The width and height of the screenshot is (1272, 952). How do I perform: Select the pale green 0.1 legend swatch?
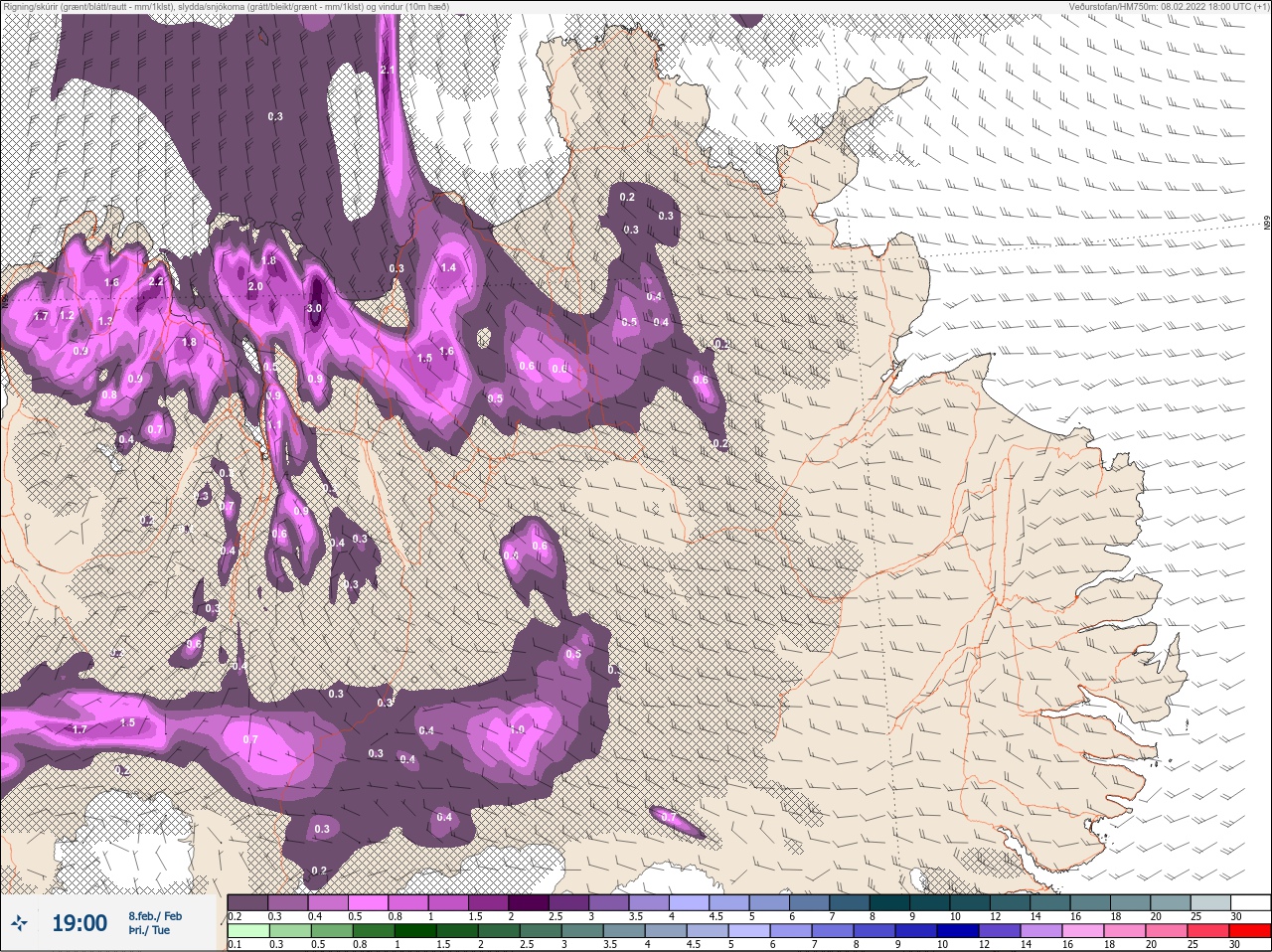point(248,931)
